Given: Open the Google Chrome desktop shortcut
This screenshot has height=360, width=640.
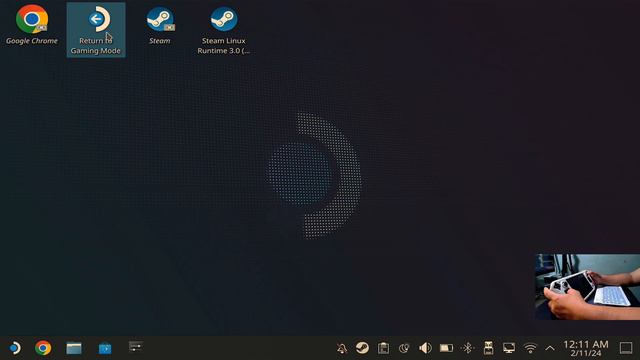Looking at the screenshot, I should click(32, 24).
